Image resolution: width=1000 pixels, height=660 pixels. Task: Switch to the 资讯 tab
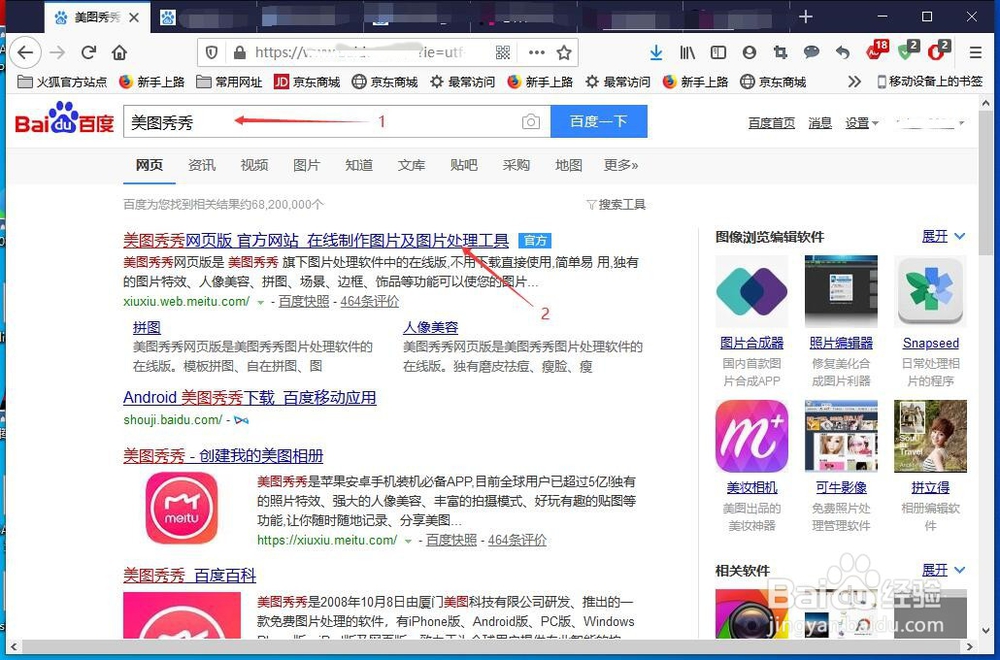tap(202, 165)
